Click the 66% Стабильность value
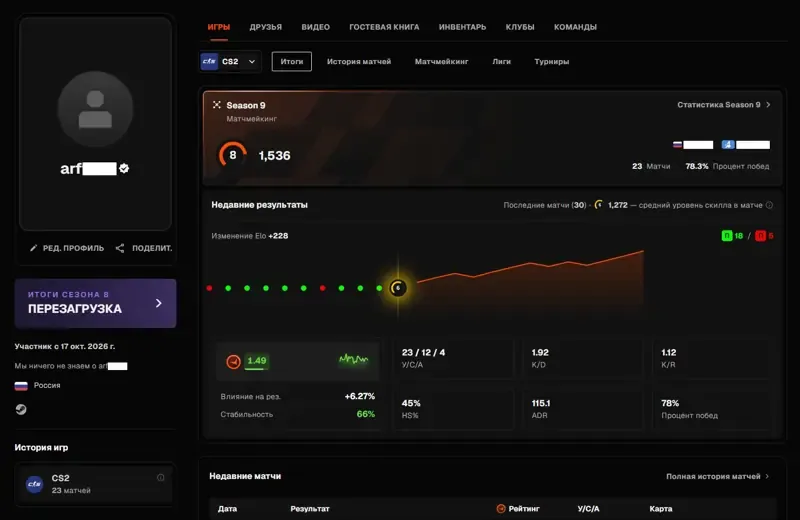This screenshot has width=800, height=520. [x=365, y=414]
